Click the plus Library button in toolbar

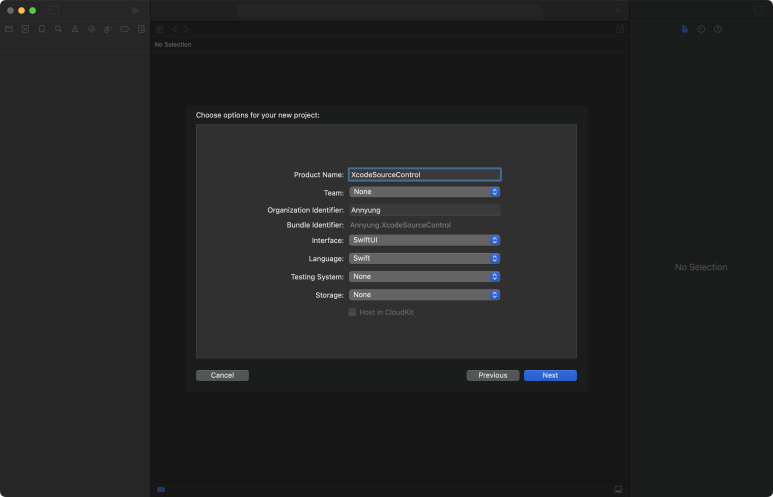click(x=618, y=10)
